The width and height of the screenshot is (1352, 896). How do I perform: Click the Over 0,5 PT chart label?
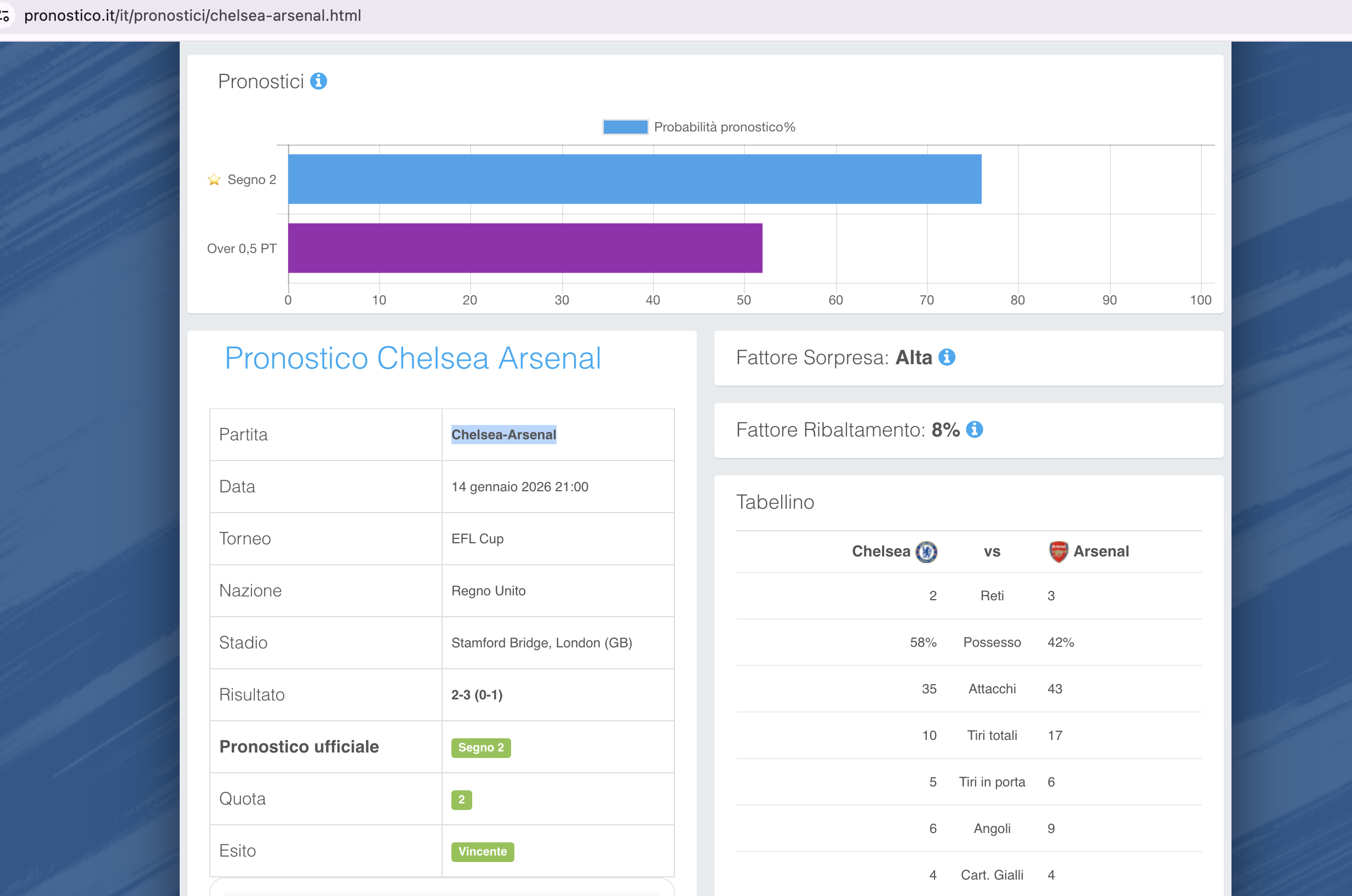(x=242, y=249)
